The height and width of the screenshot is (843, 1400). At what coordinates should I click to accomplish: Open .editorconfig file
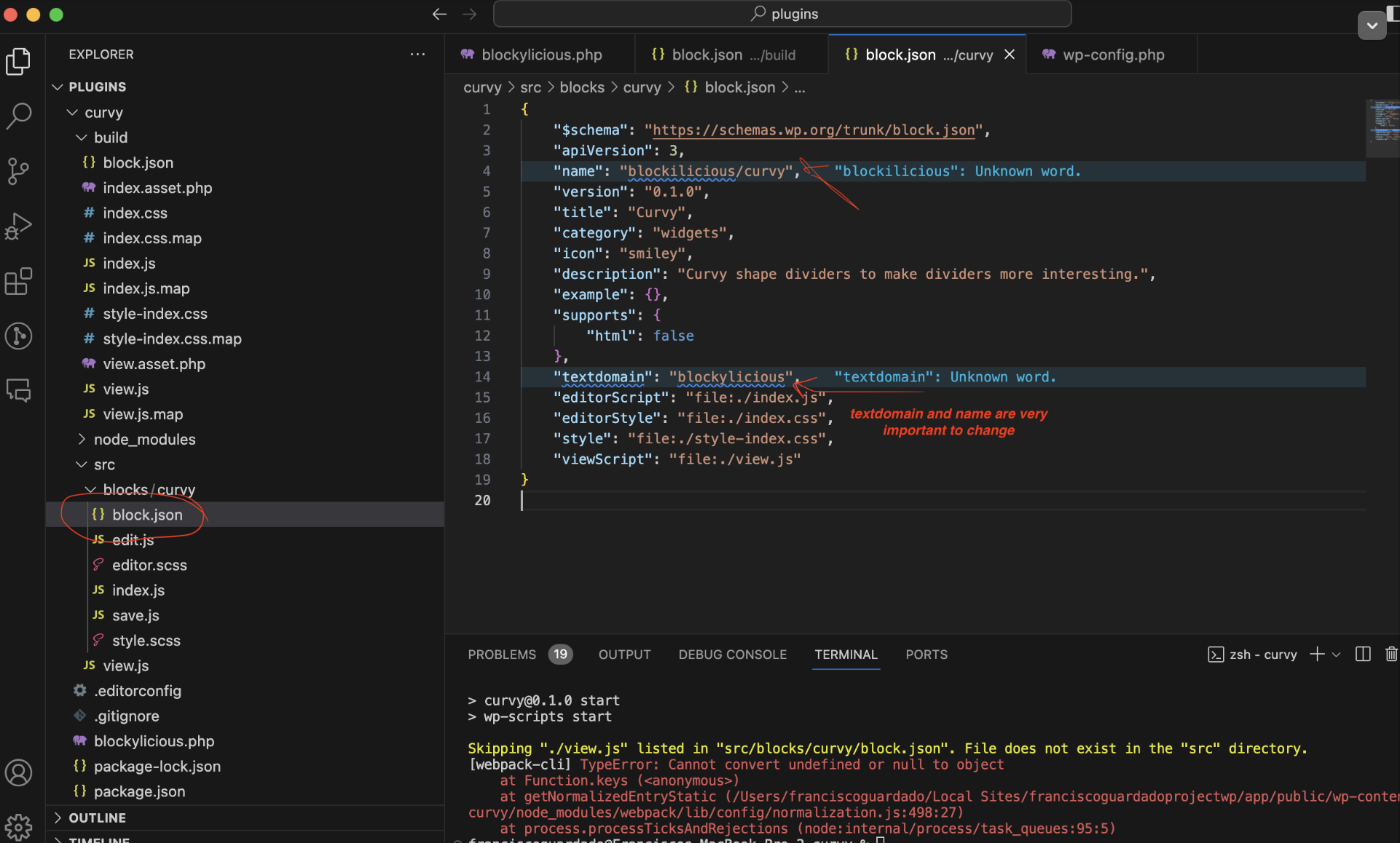point(245,691)
